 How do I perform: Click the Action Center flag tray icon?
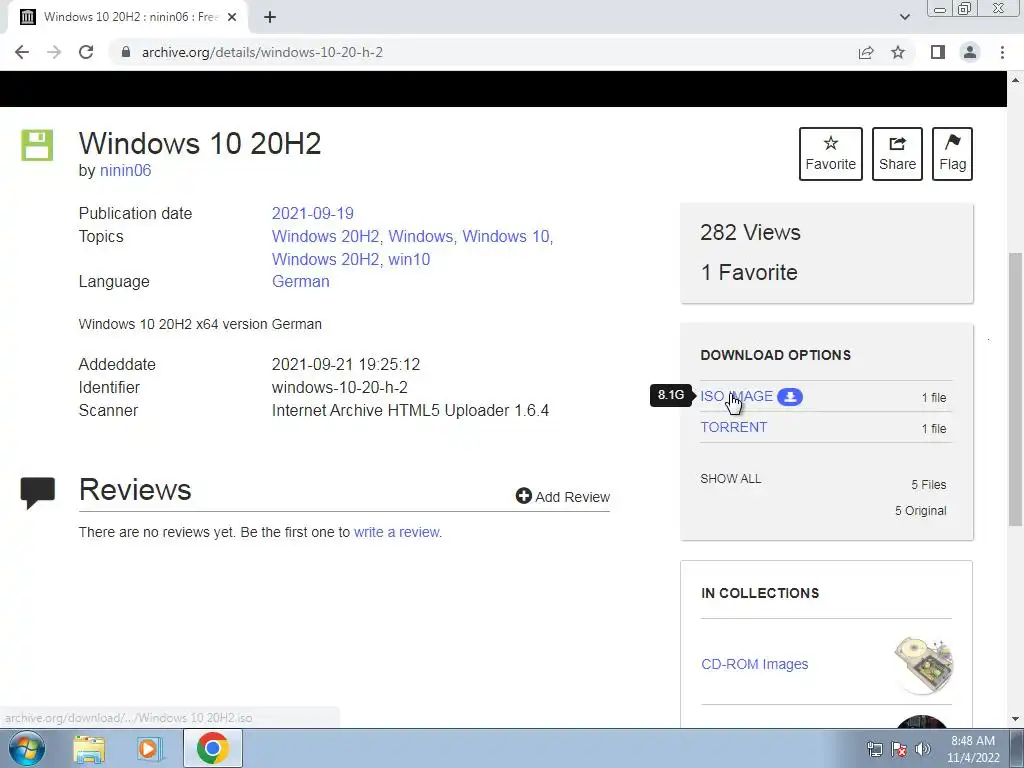tap(899, 749)
